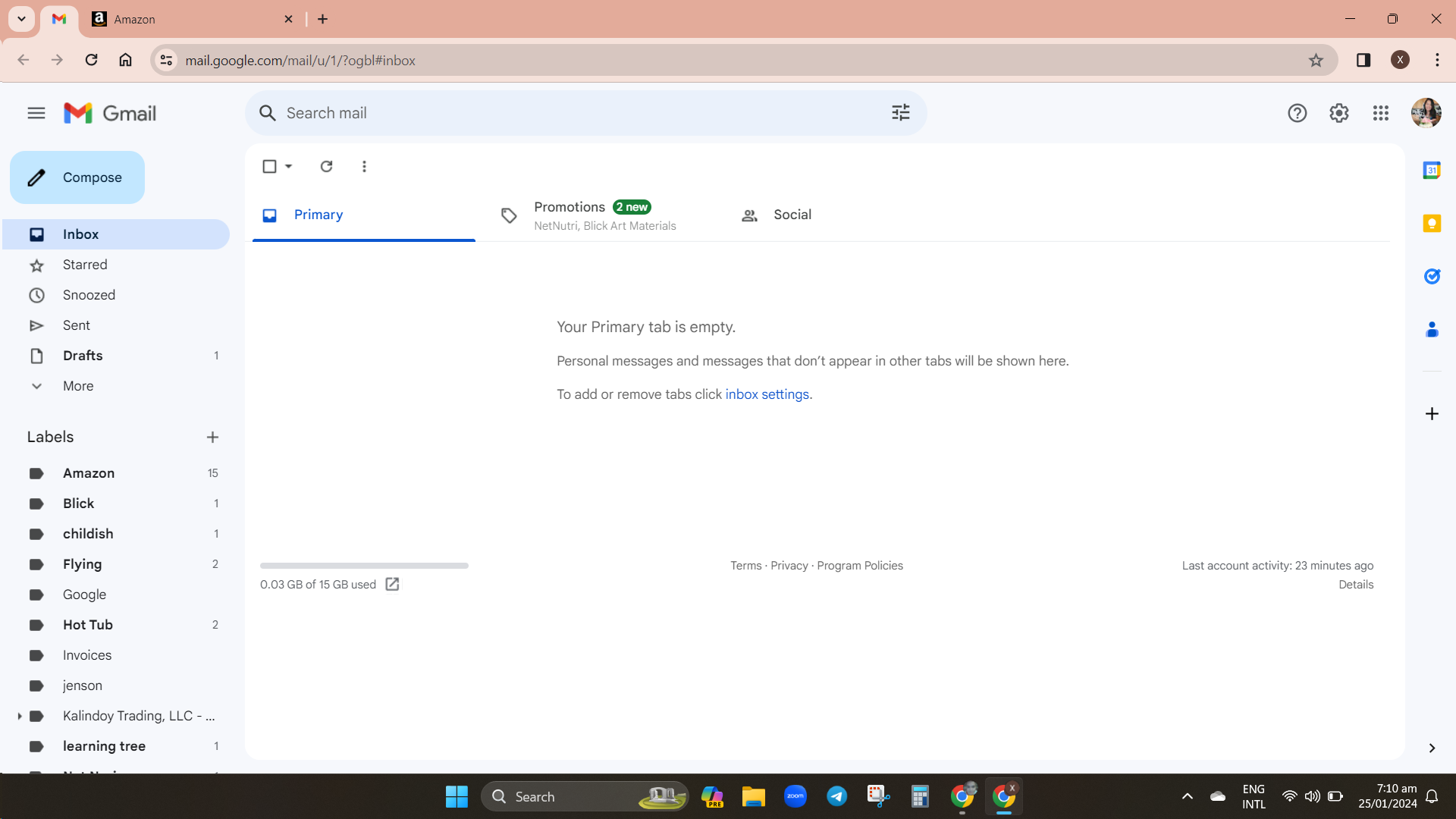Open the Google apps grid
Viewport: 1456px width, 819px height.
click(1380, 113)
